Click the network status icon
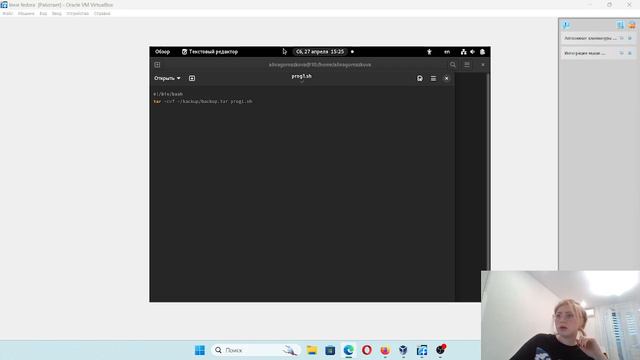640x360 pixels. point(463,52)
